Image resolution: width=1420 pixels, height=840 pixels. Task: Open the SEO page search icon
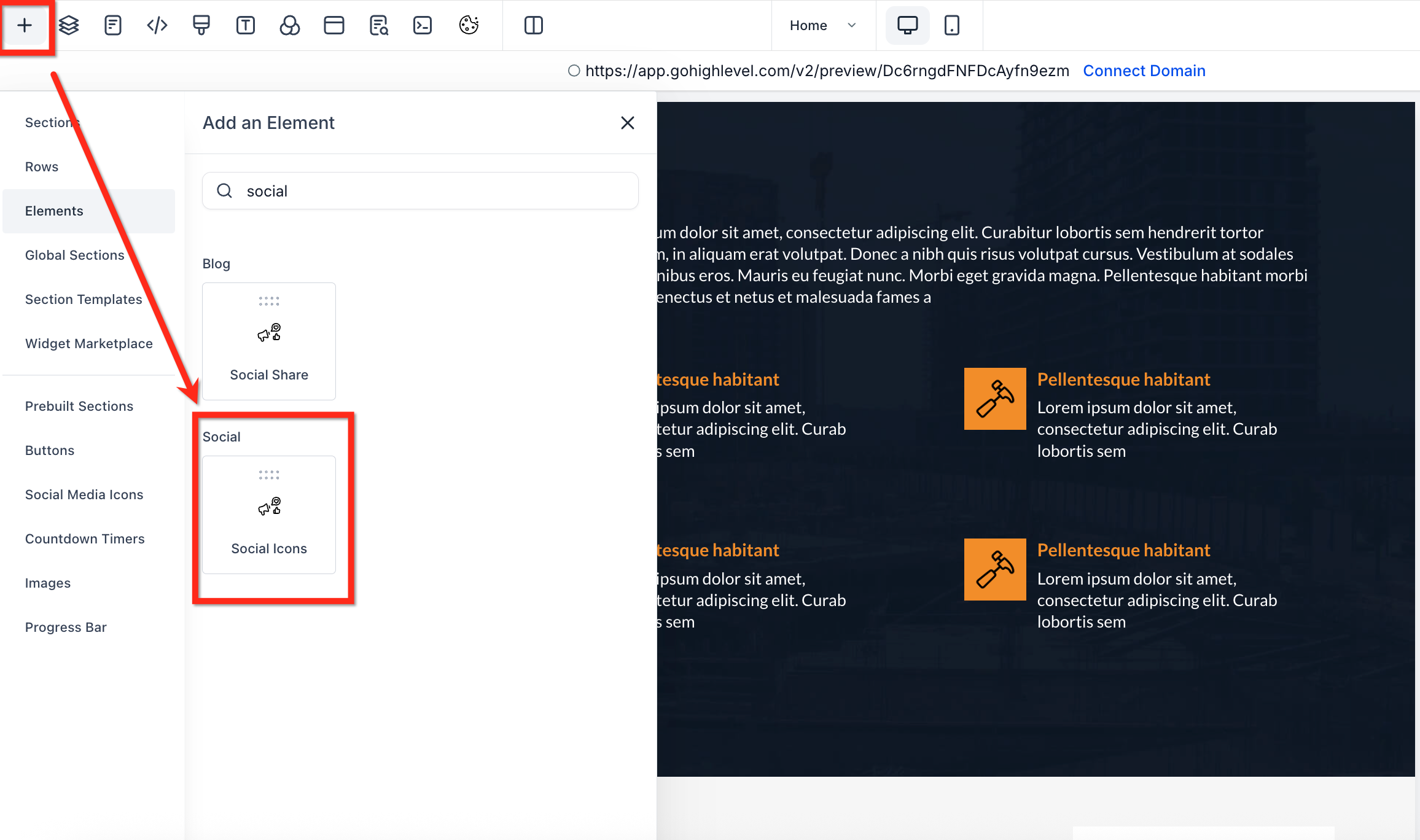pyautogui.click(x=379, y=25)
